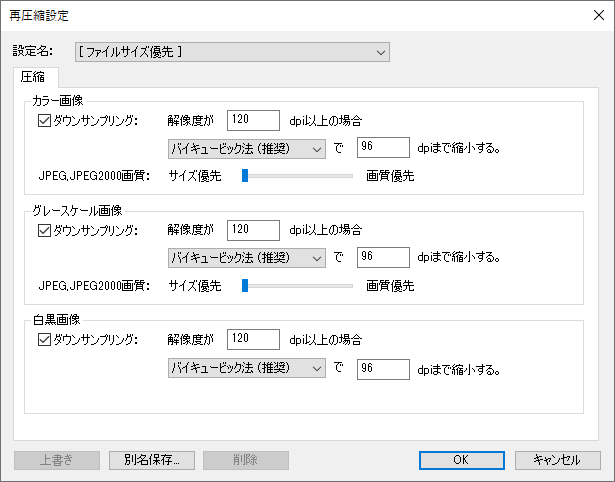Toggle グレースケール画像 downsampling checkbox
615x482 pixels.
tap(43, 230)
